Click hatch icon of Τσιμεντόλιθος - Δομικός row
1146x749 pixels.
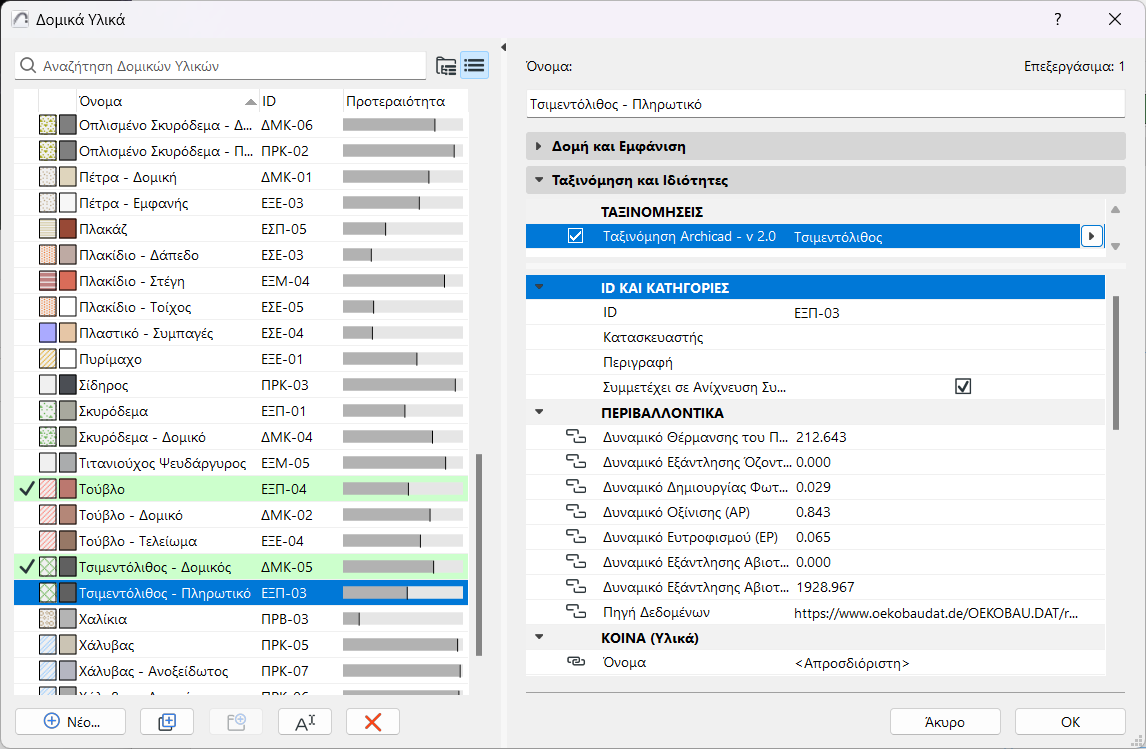point(48,567)
